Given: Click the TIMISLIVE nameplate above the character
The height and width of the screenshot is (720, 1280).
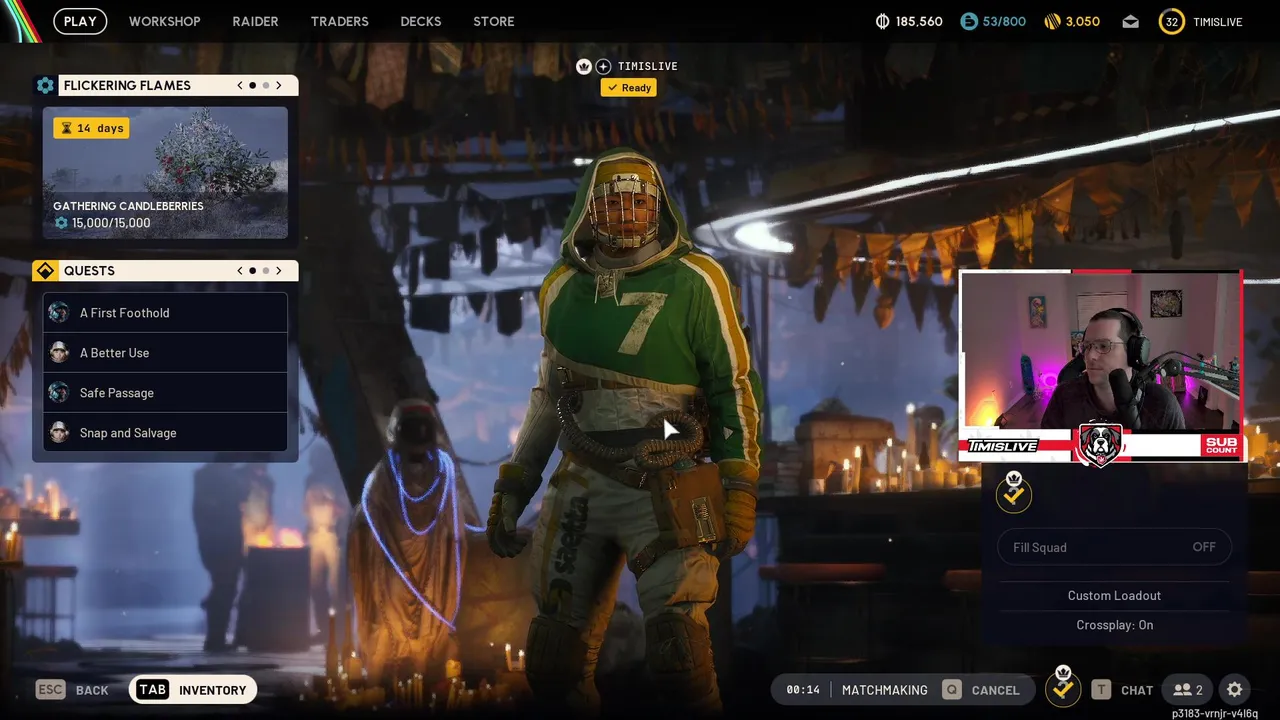Looking at the screenshot, I should (647, 66).
